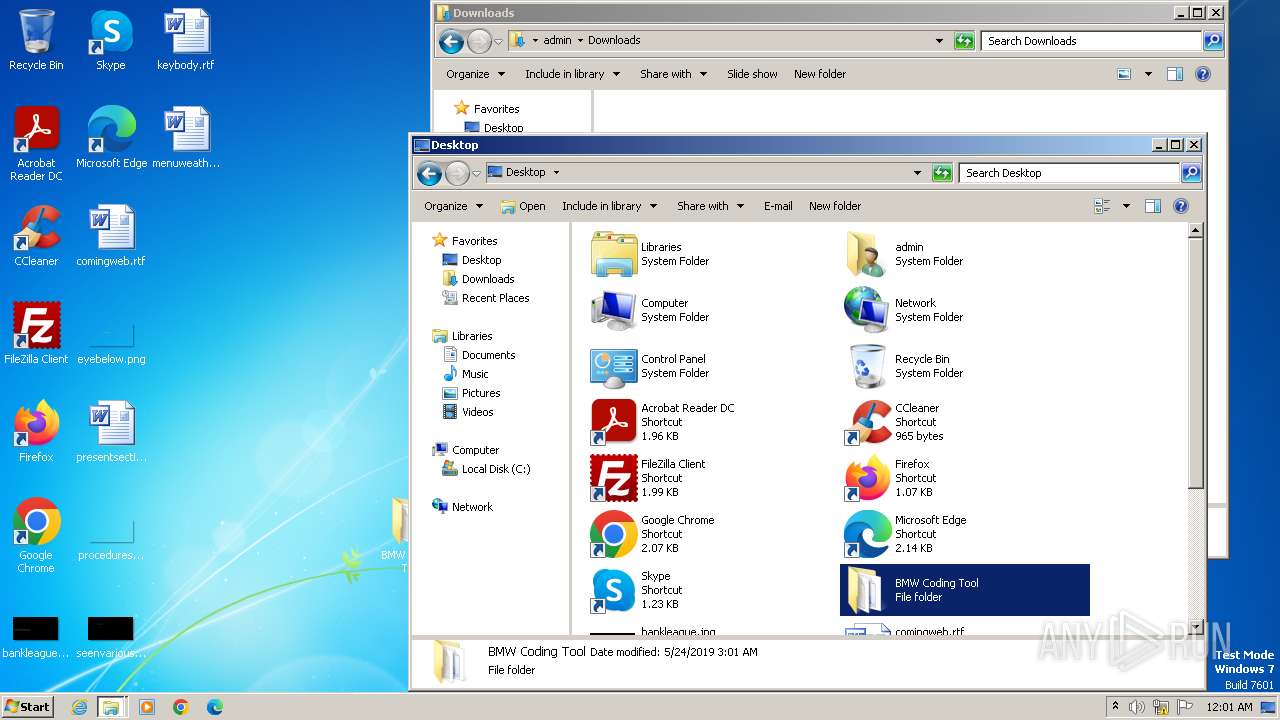Click Firefox icon on desktop wallpaper

pyautogui.click(x=36, y=432)
